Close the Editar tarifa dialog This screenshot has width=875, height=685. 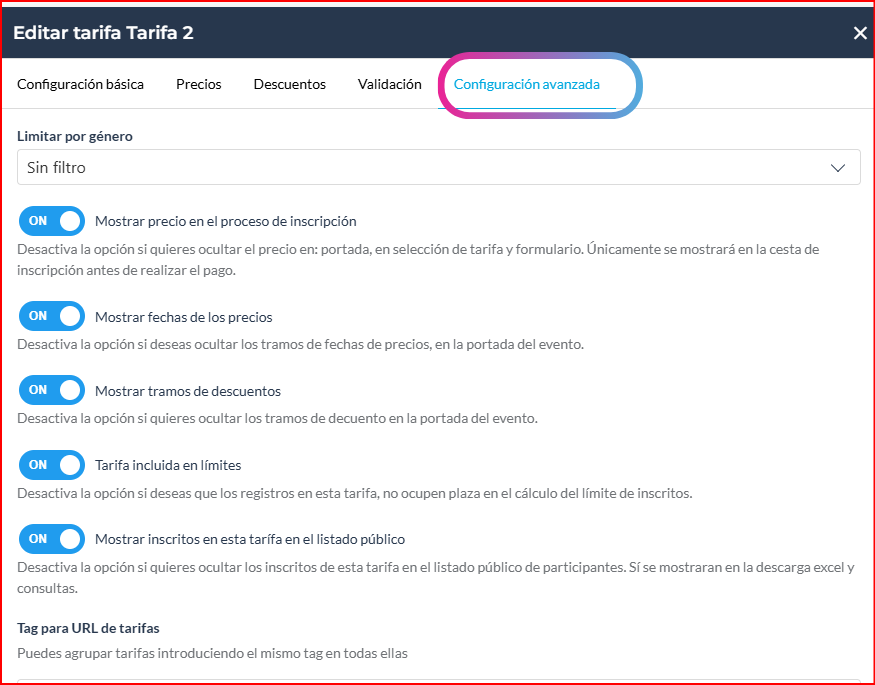click(x=860, y=33)
